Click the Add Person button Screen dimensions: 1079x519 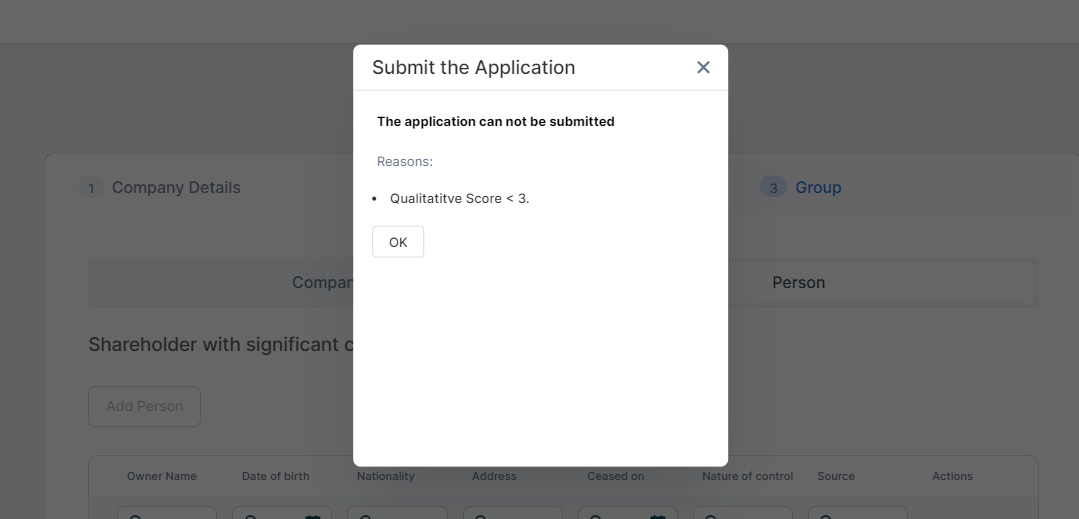144,406
